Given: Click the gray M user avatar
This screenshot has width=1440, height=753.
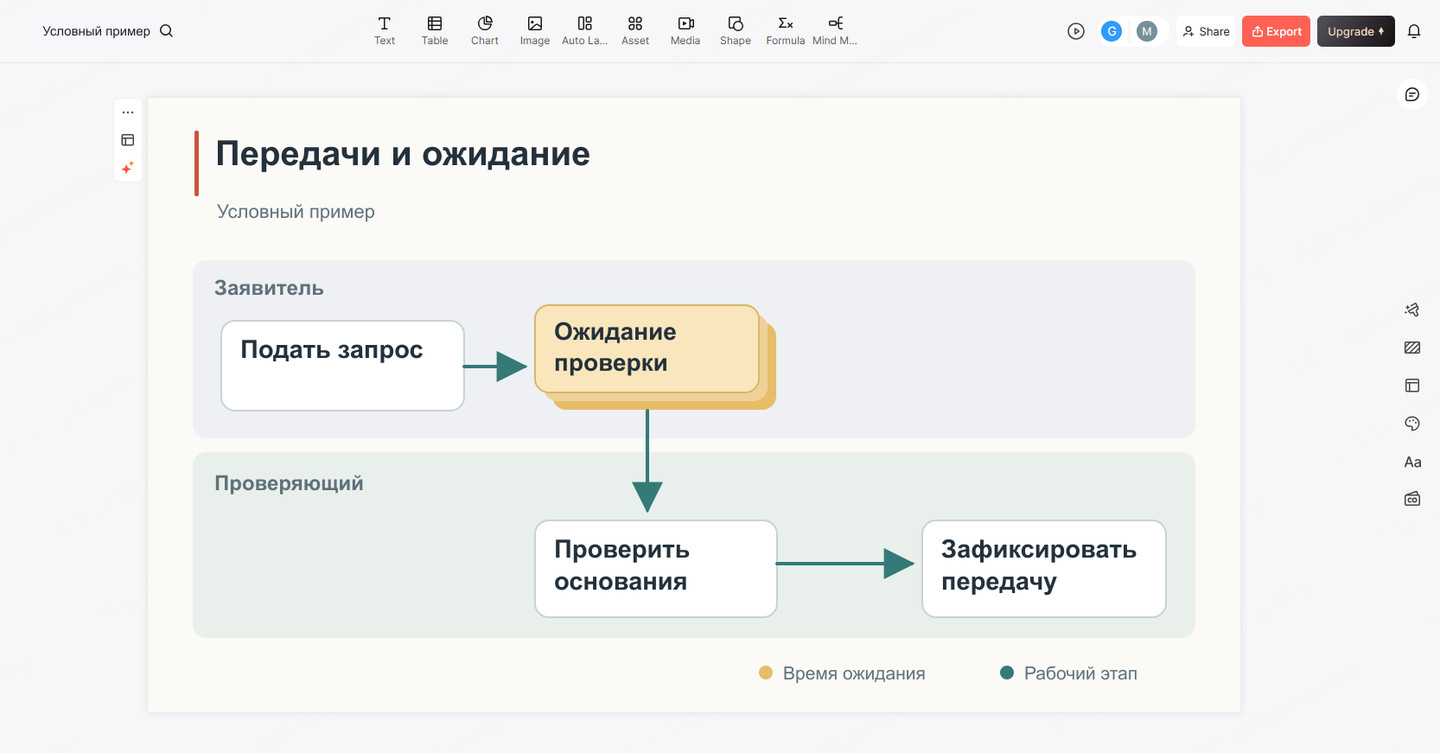Looking at the screenshot, I should click(x=1147, y=31).
